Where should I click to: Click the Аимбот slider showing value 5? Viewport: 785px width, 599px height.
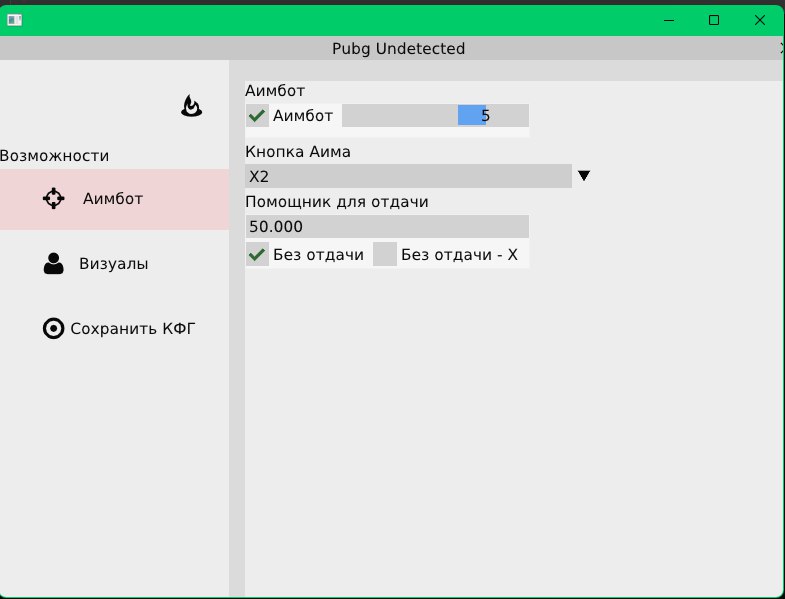435,115
